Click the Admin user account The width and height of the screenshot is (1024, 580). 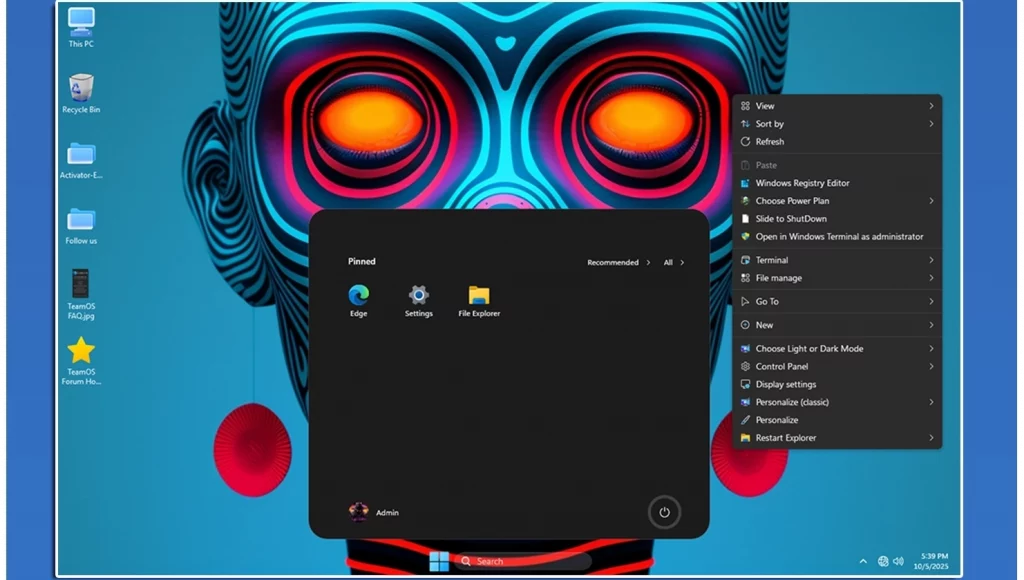pyautogui.click(x=375, y=512)
